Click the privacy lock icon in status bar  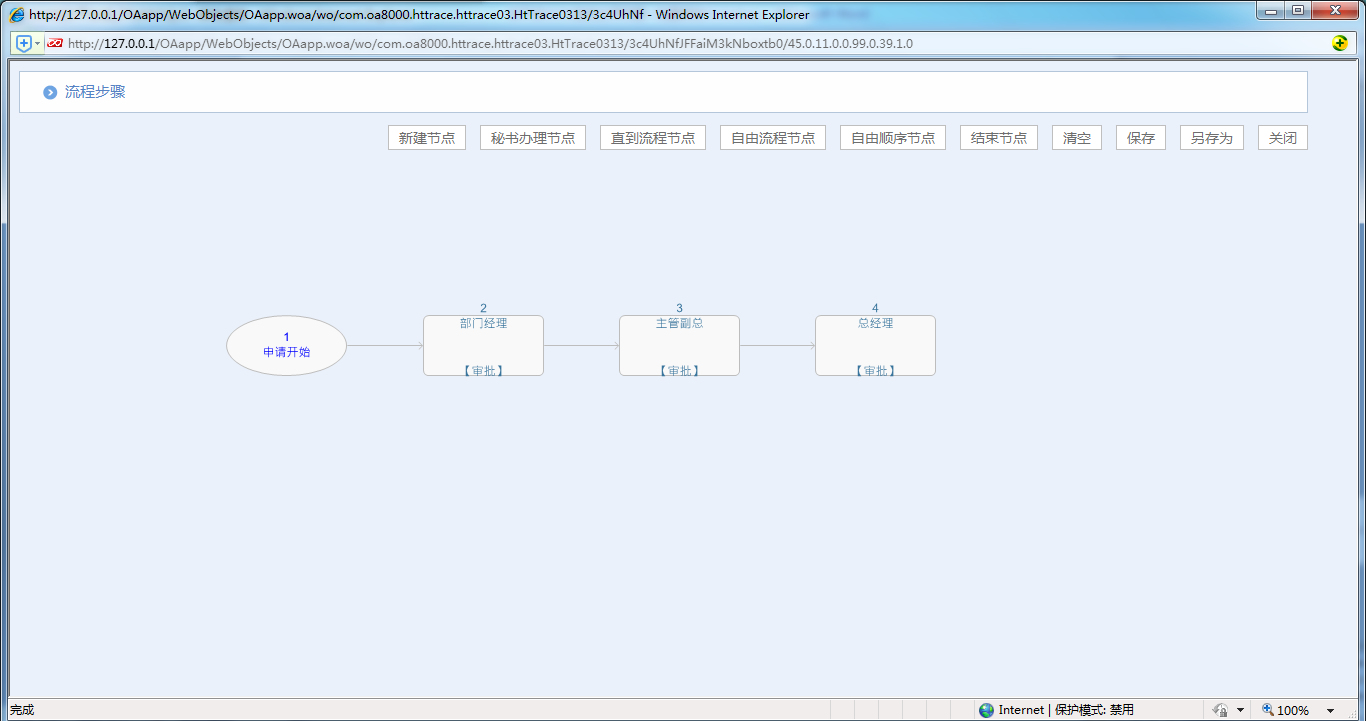(x=1220, y=710)
